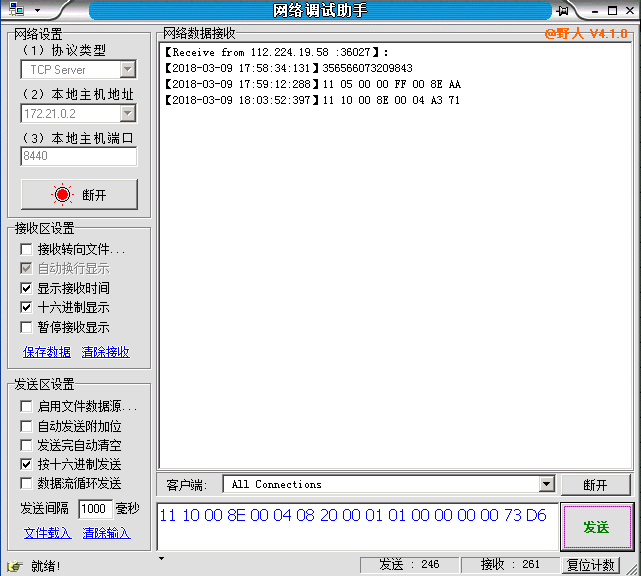Open the app system menu icon

16,9
